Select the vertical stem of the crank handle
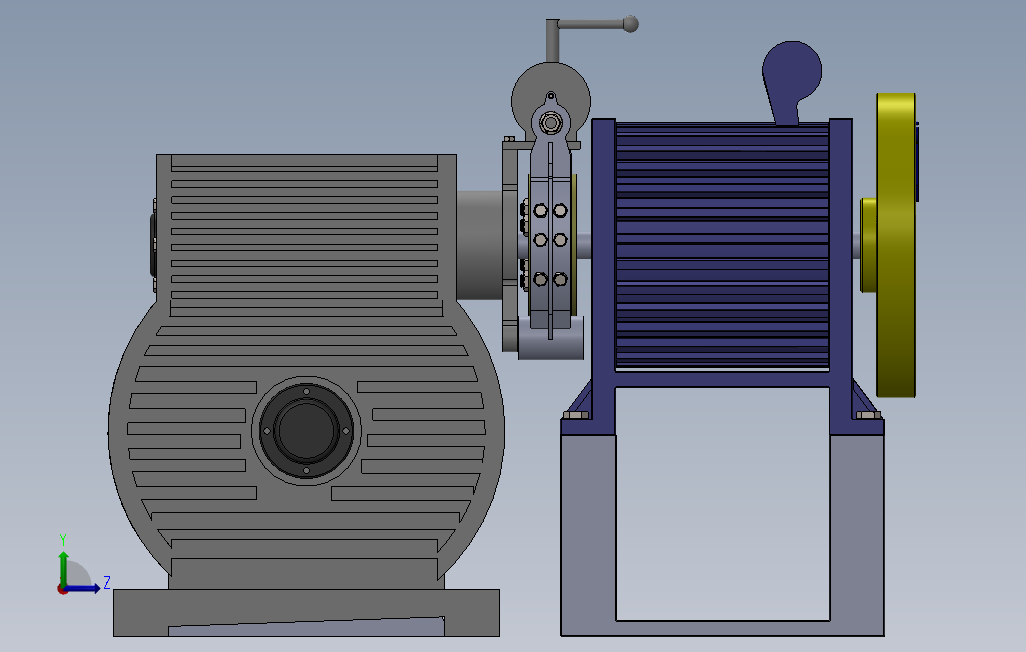 click(553, 41)
